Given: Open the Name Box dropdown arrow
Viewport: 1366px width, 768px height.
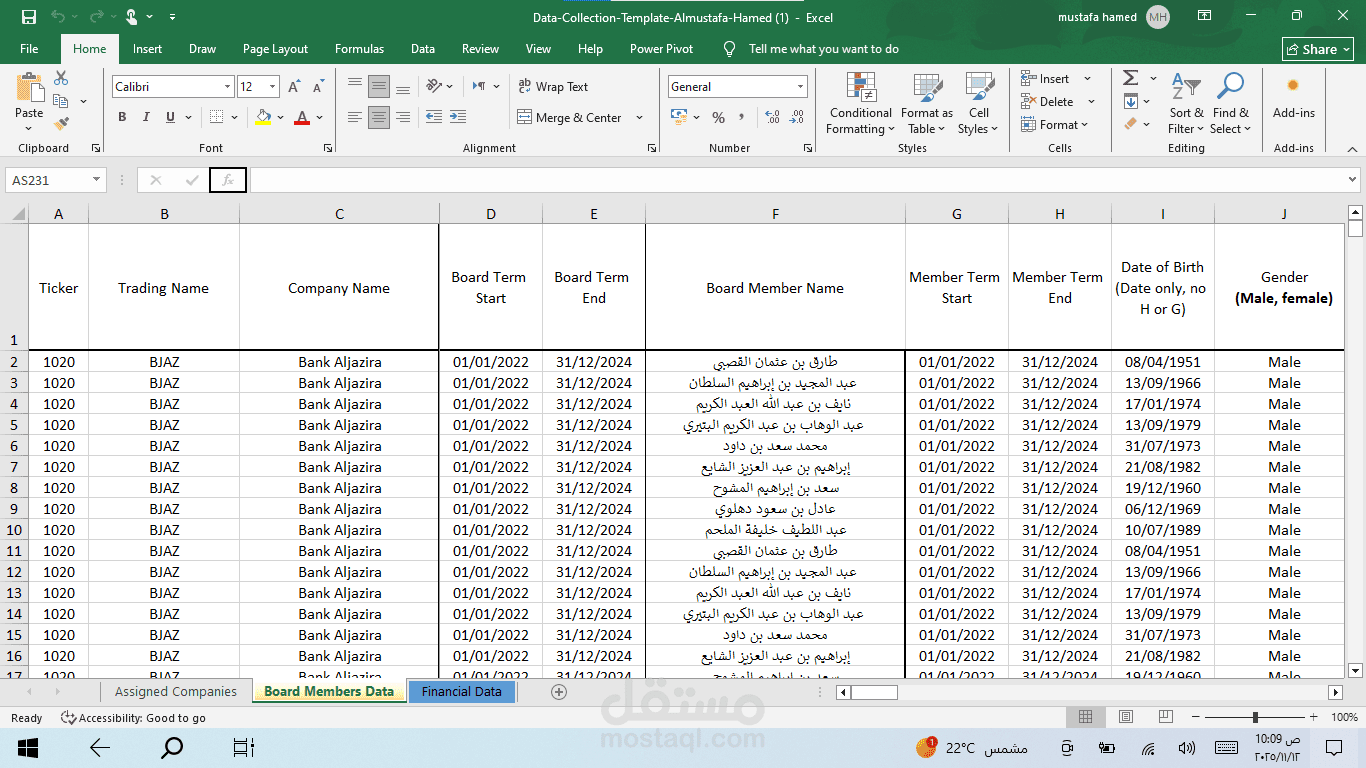Looking at the screenshot, I should [96, 180].
